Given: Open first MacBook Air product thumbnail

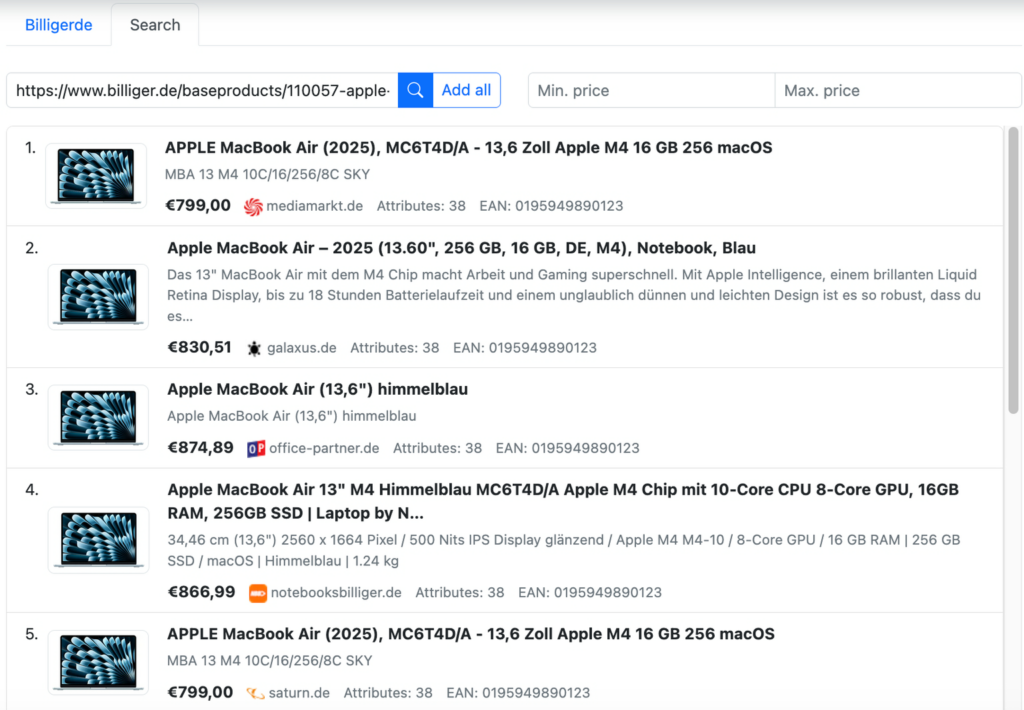Looking at the screenshot, I should pos(96,176).
